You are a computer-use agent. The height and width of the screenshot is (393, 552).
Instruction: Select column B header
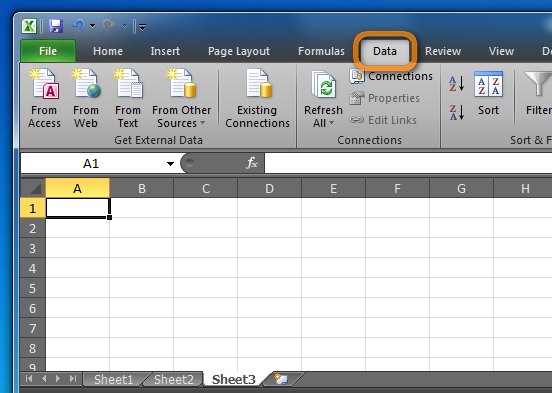142,188
